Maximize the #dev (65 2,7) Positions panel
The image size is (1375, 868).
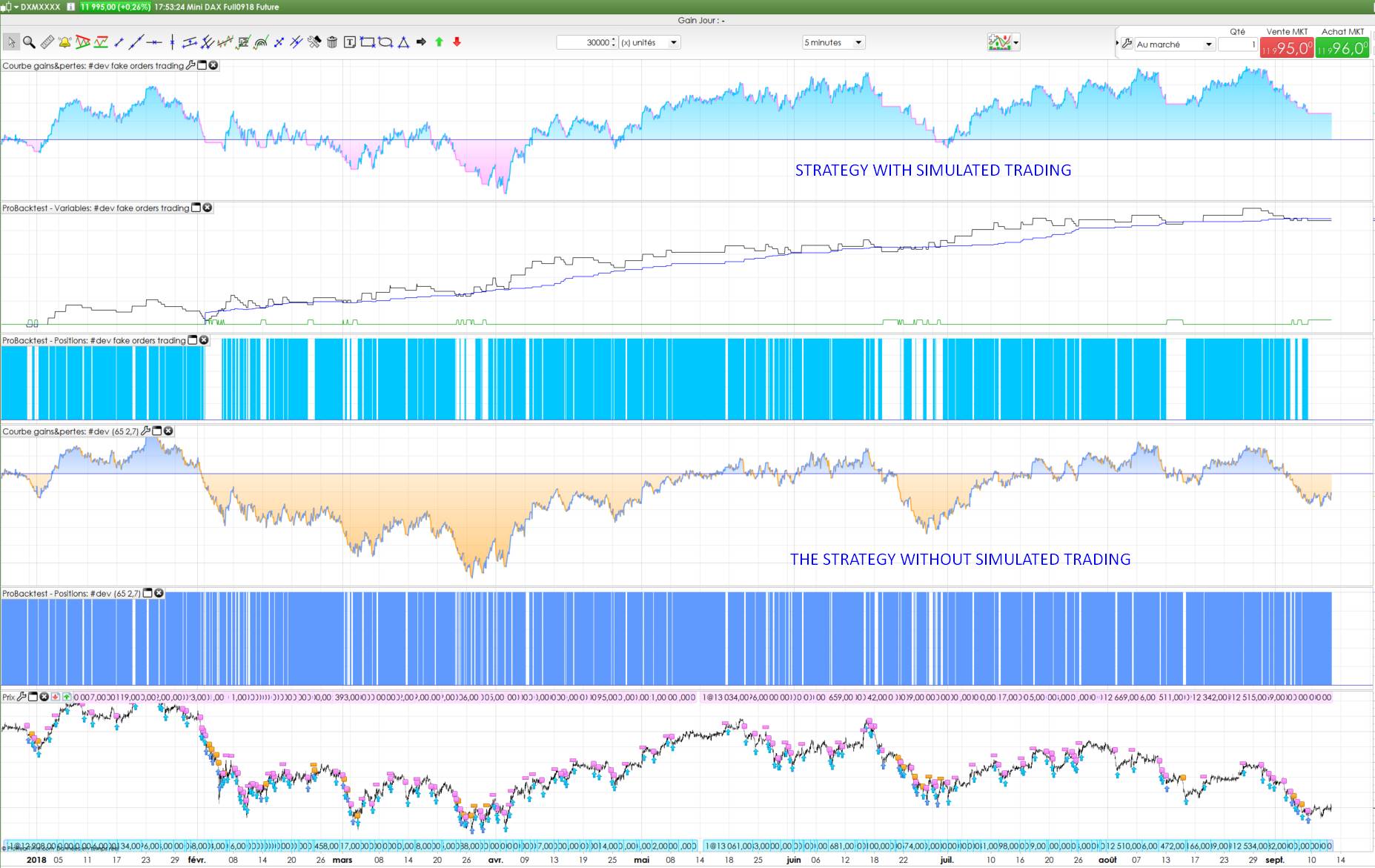coord(148,593)
